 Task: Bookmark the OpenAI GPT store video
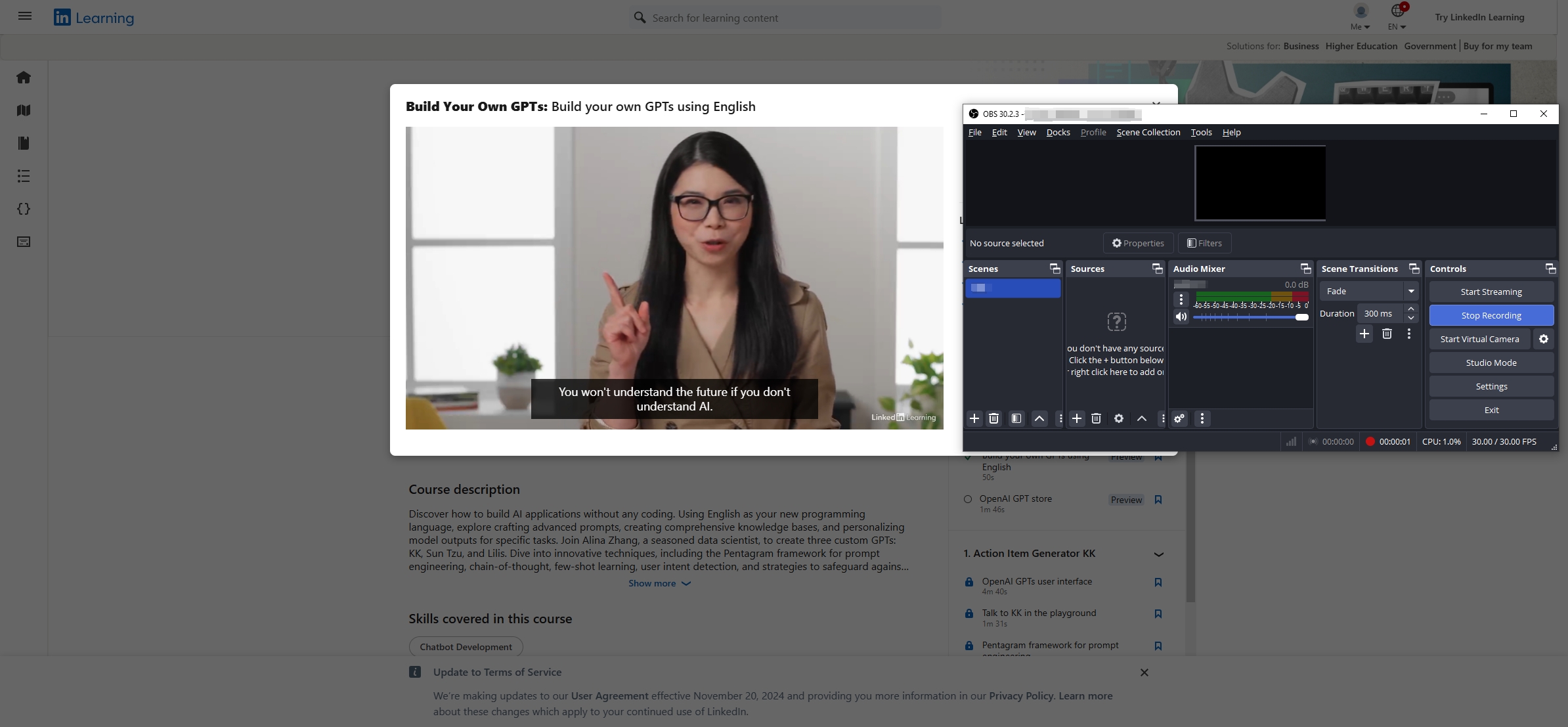pyautogui.click(x=1158, y=500)
